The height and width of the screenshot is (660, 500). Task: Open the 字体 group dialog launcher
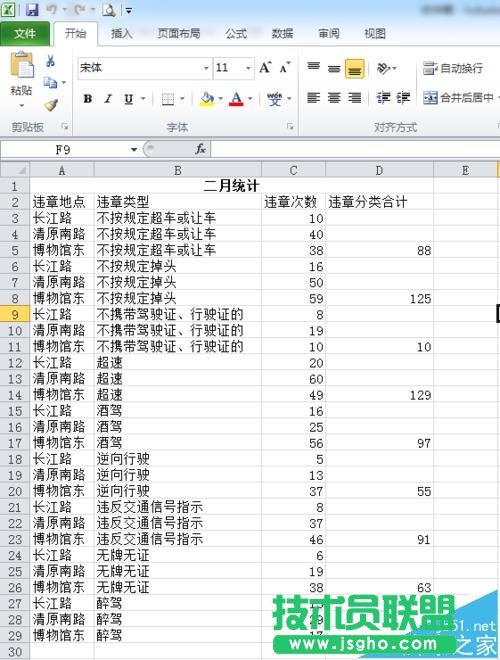tap(290, 126)
